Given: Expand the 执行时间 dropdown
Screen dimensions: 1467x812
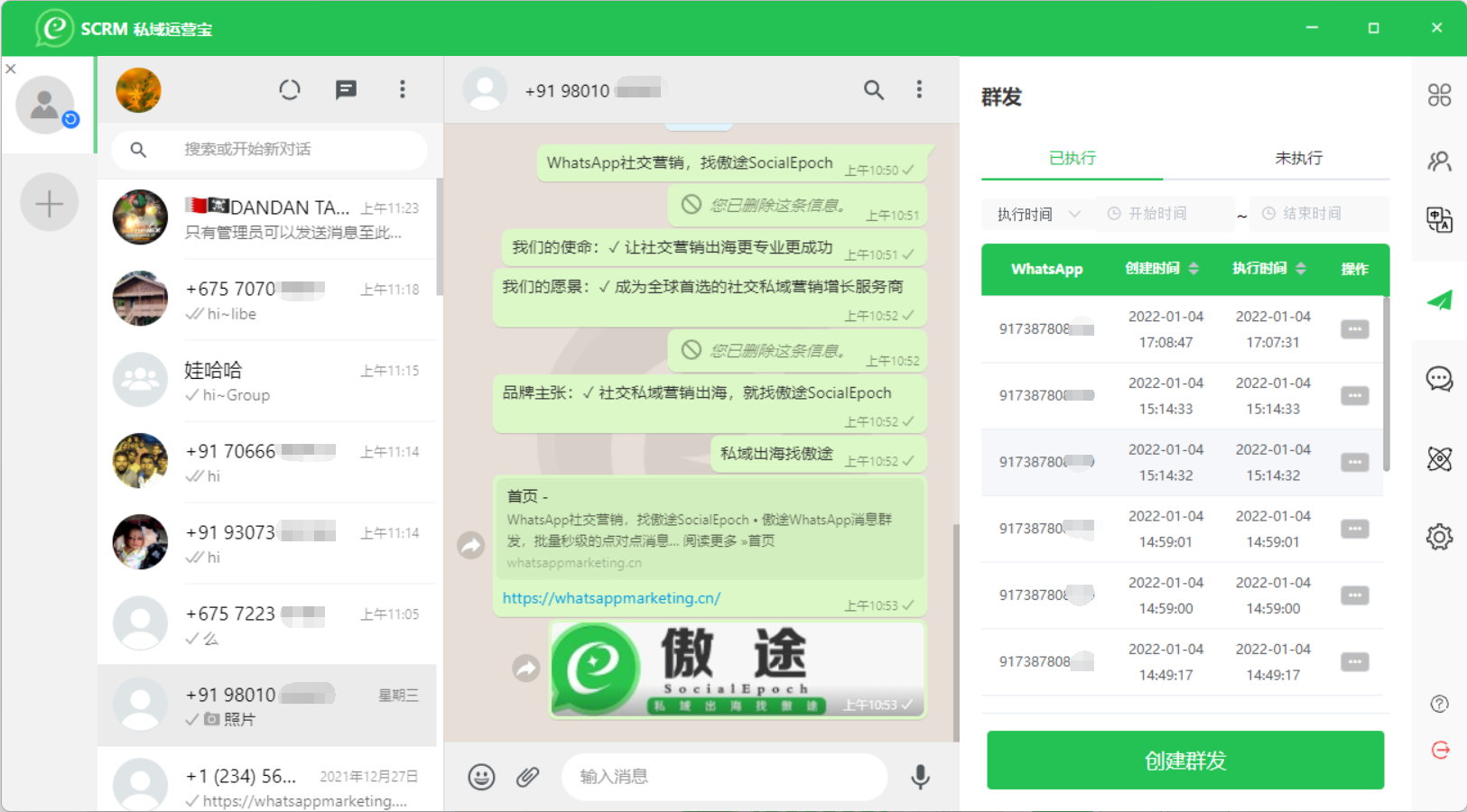Looking at the screenshot, I should tap(1038, 214).
